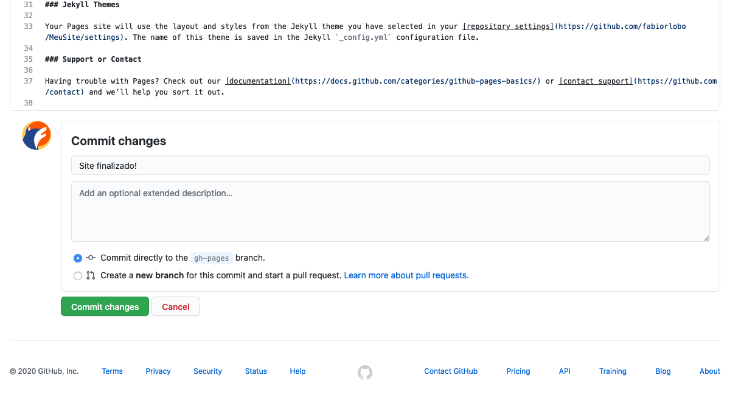Viewport: 730px width, 410px height.
Task: Open the About footer link
Action: (x=710, y=371)
